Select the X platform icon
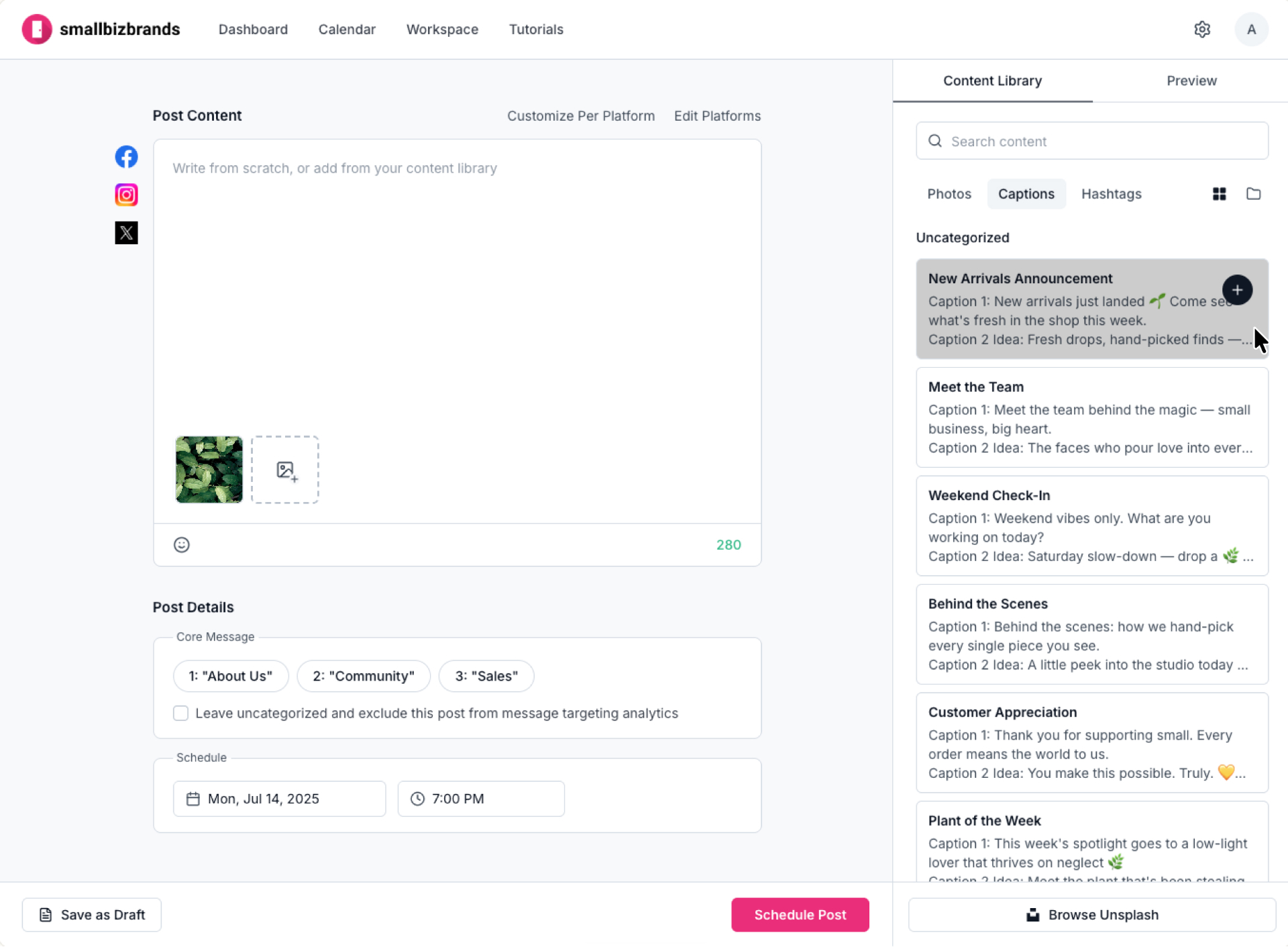 click(126, 233)
